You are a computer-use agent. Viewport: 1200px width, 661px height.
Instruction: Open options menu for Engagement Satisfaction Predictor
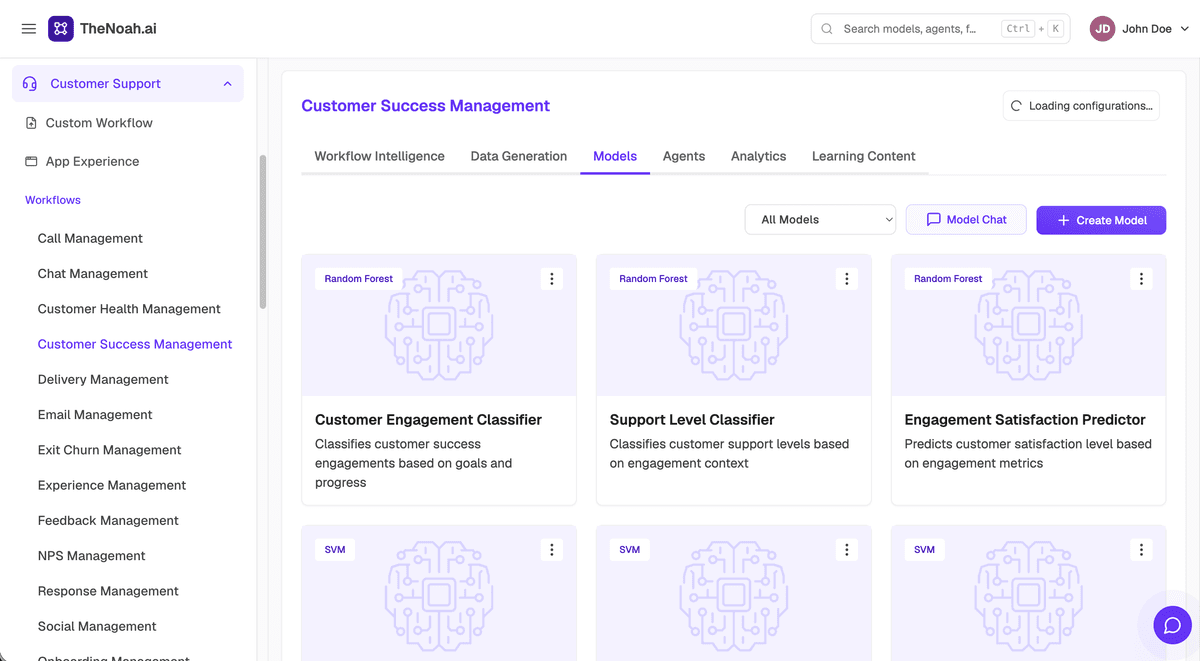click(x=1142, y=279)
